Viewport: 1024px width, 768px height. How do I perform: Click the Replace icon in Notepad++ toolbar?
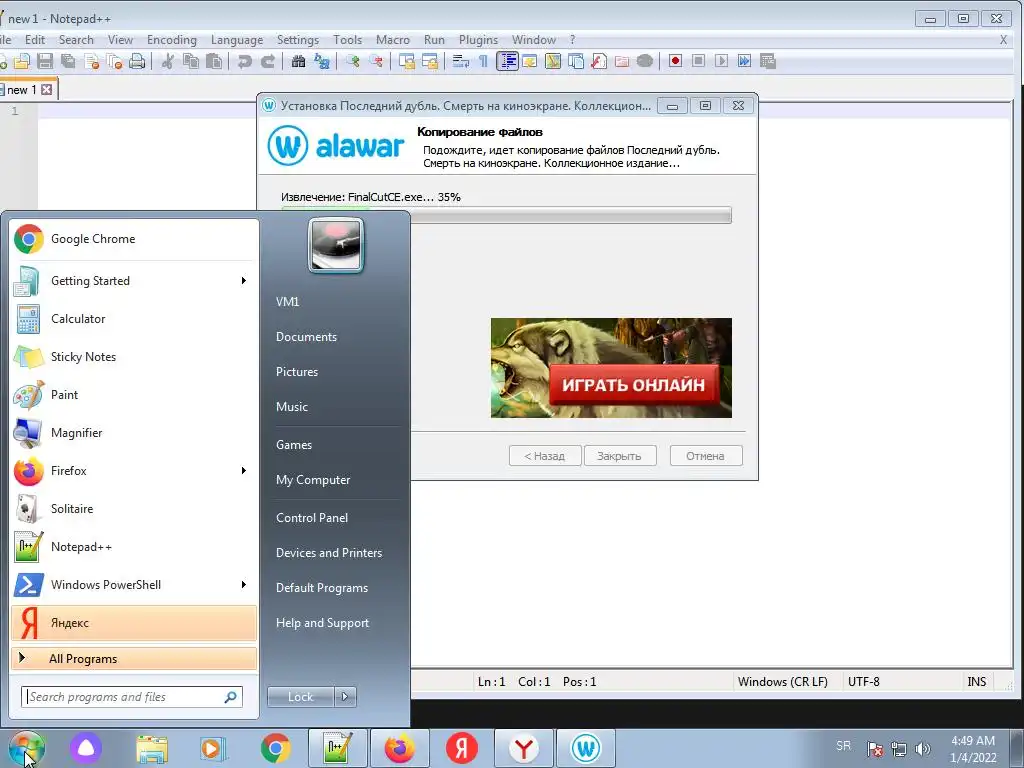[321, 61]
